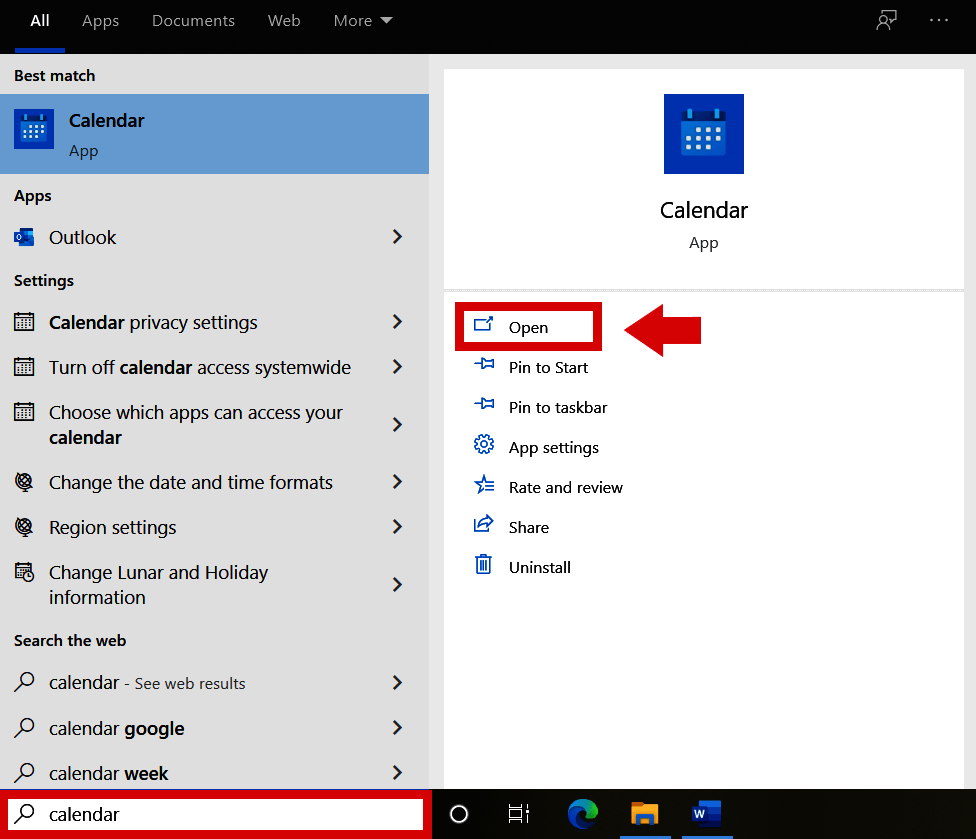Open the Calendar app via Open

(528, 326)
